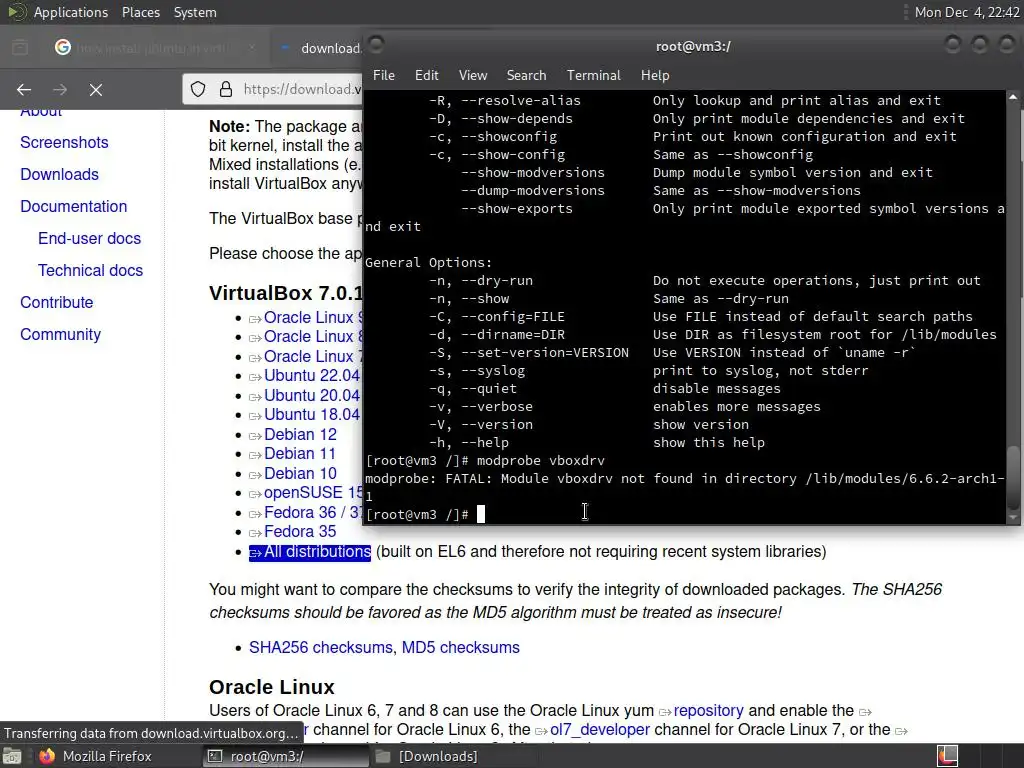Viewport: 1024px width, 768px height.
Task: Open Screenshots sidebar link
Action: 64,142
